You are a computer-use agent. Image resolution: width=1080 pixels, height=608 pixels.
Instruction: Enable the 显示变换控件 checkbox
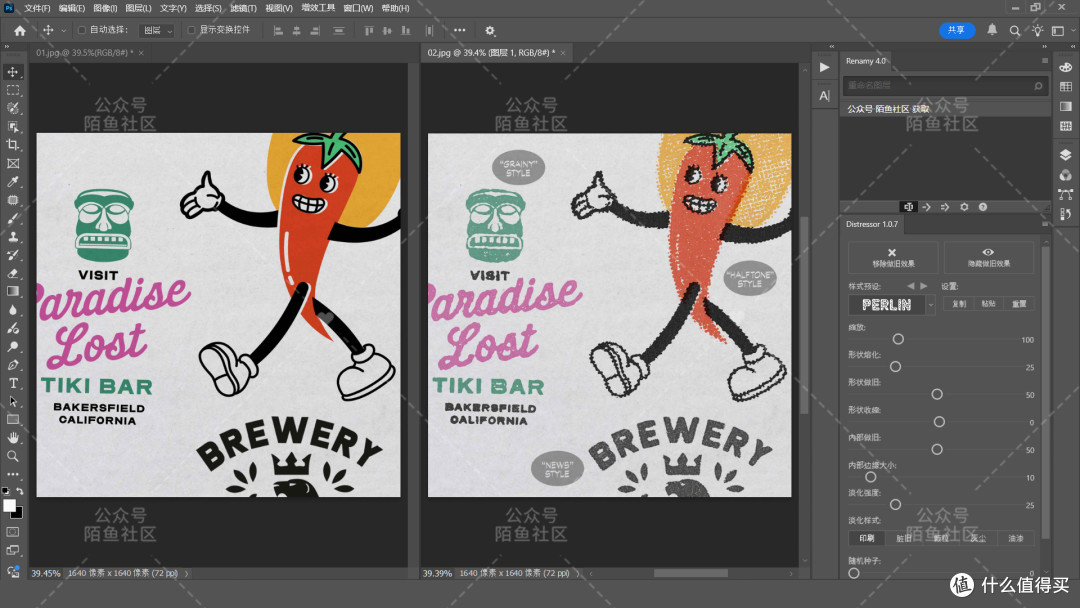tap(191, 30)
